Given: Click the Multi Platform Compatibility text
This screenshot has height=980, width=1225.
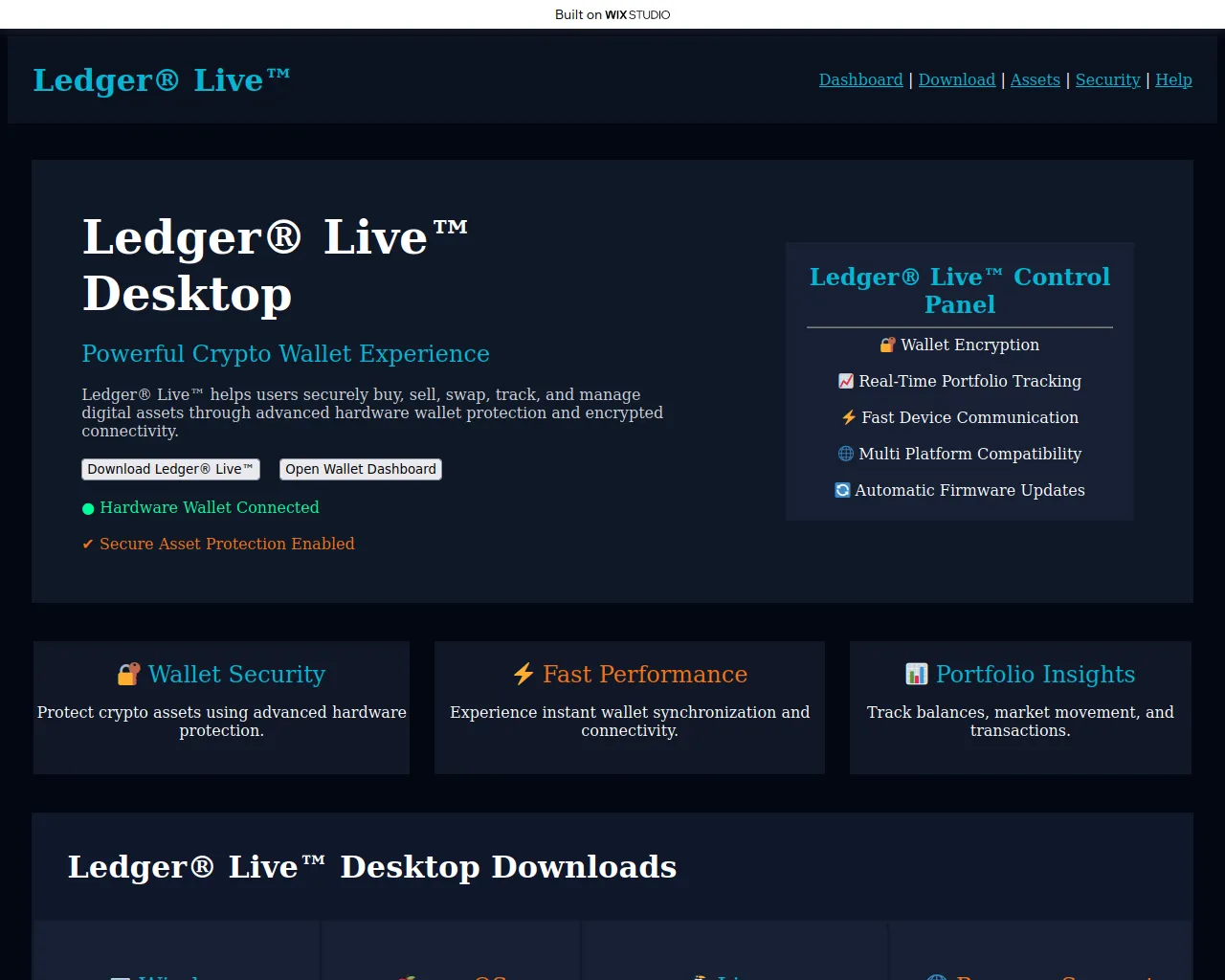Looking at the screenshot, I should [x=969, y=454].
